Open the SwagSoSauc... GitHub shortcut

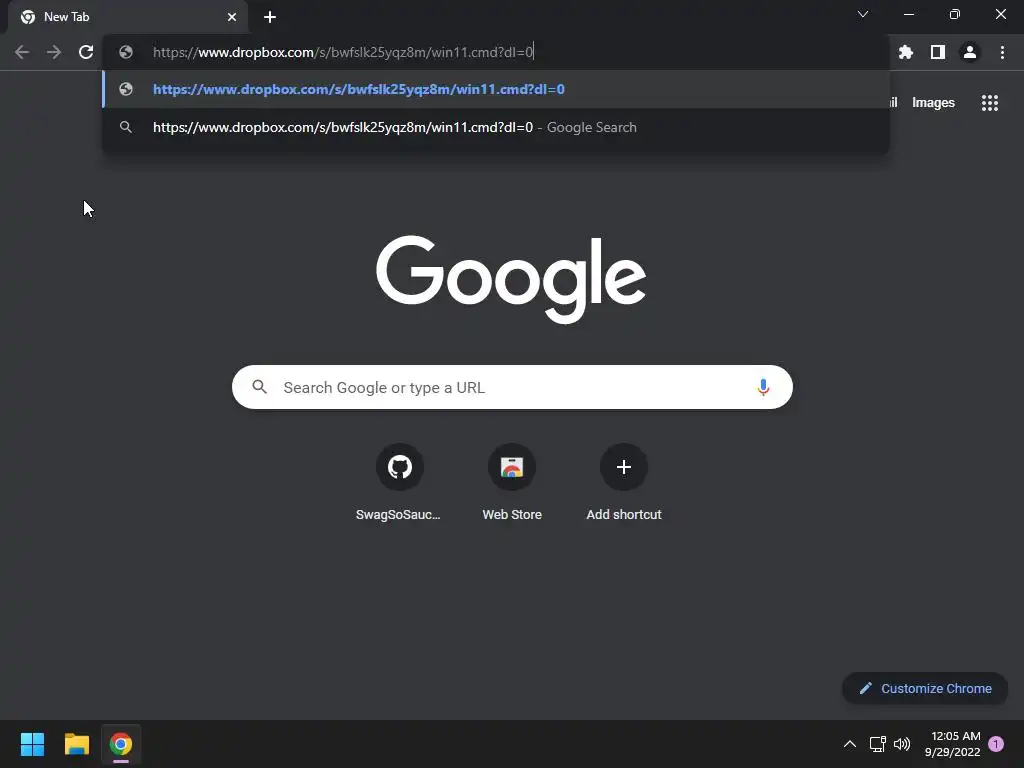pos(399,482)
